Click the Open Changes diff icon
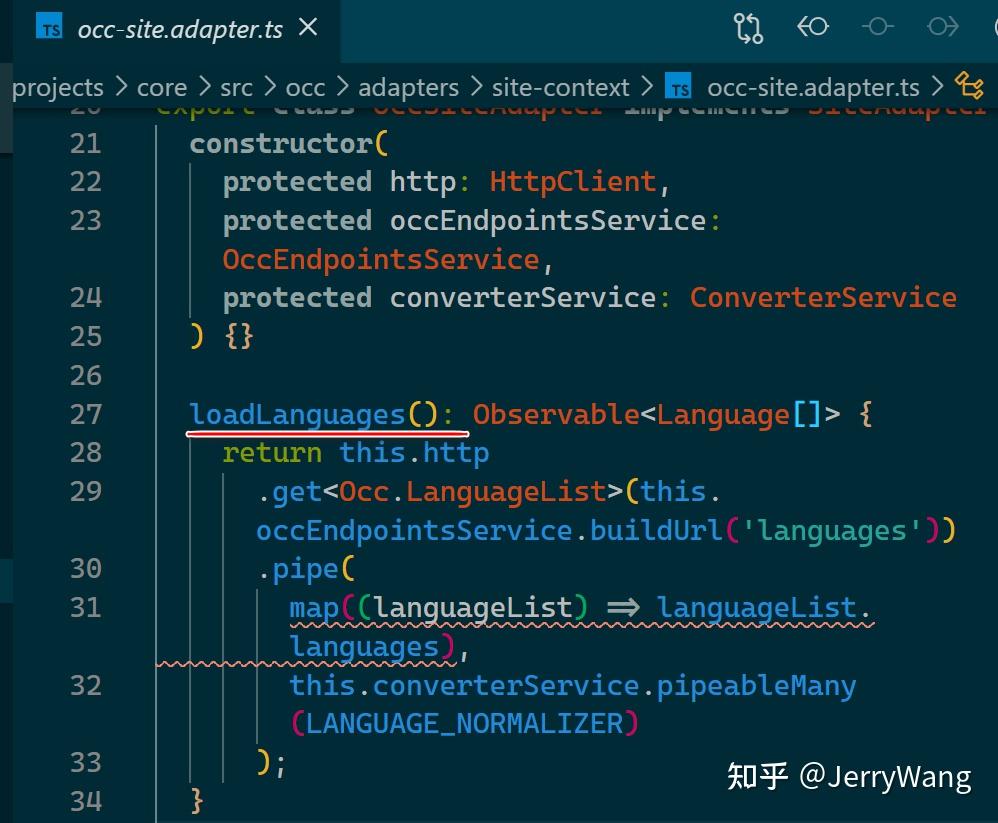Viewport: 998px width, 823px height. (748, 28)
